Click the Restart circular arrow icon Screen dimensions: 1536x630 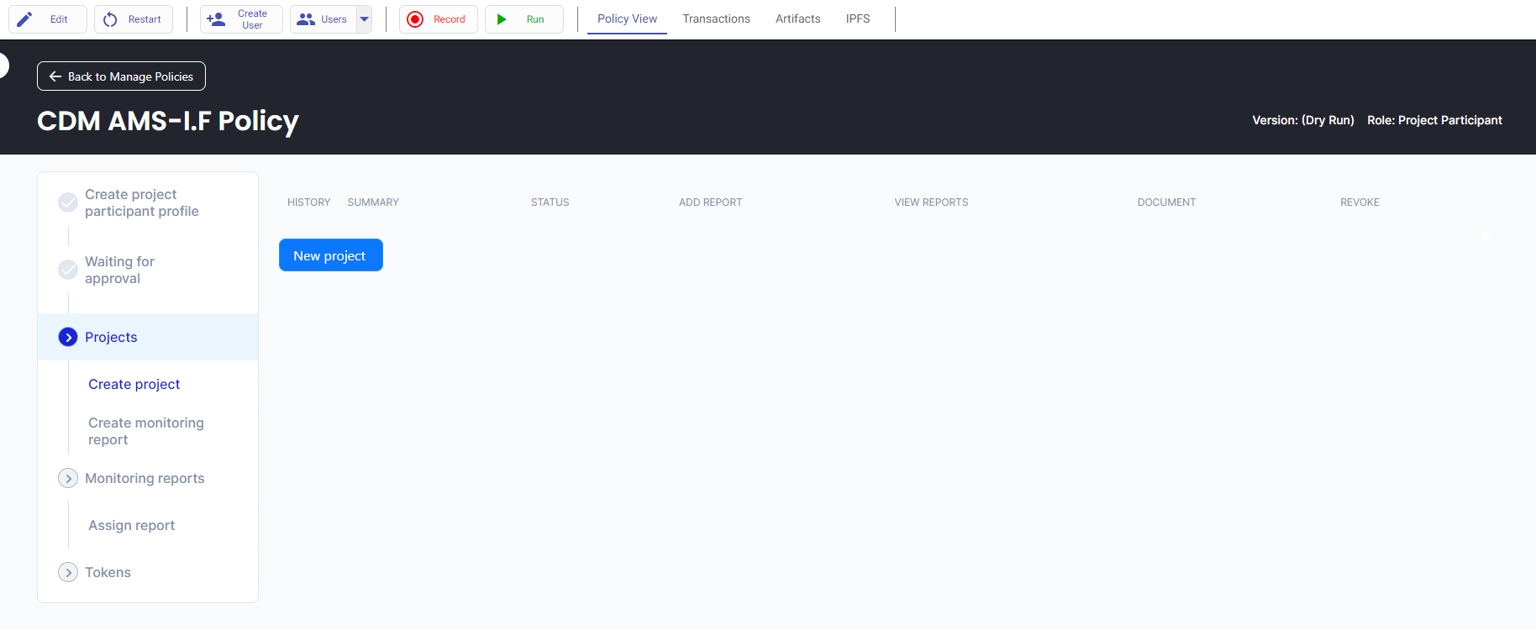110,19
